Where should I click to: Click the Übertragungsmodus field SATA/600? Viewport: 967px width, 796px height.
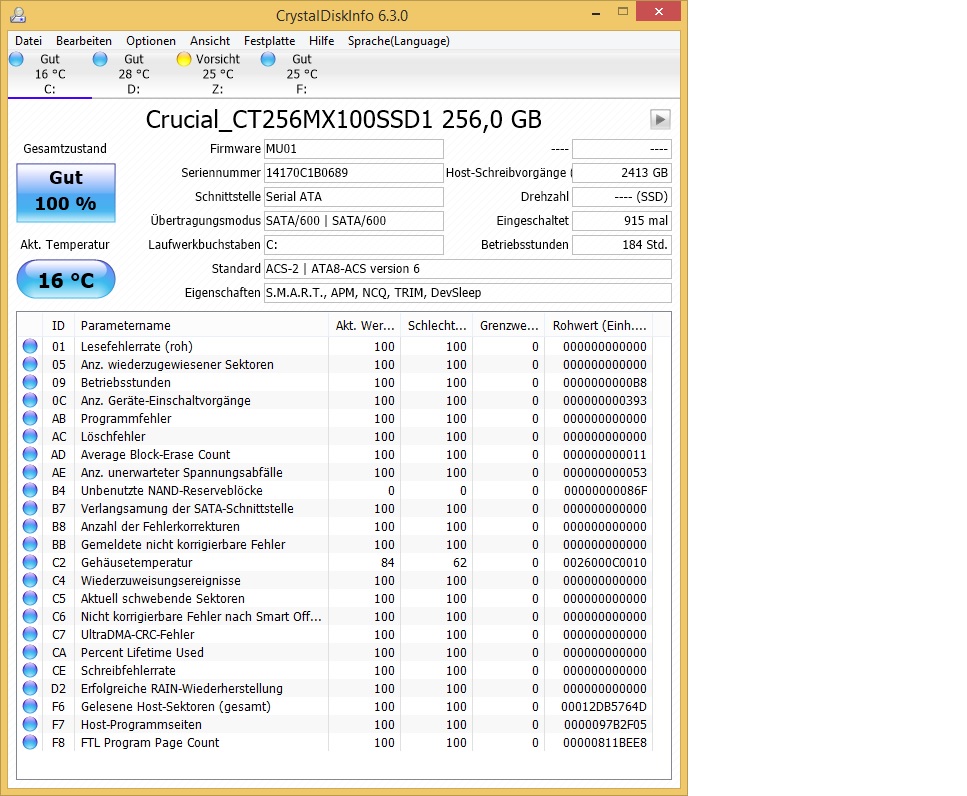(x=354, y=221)
